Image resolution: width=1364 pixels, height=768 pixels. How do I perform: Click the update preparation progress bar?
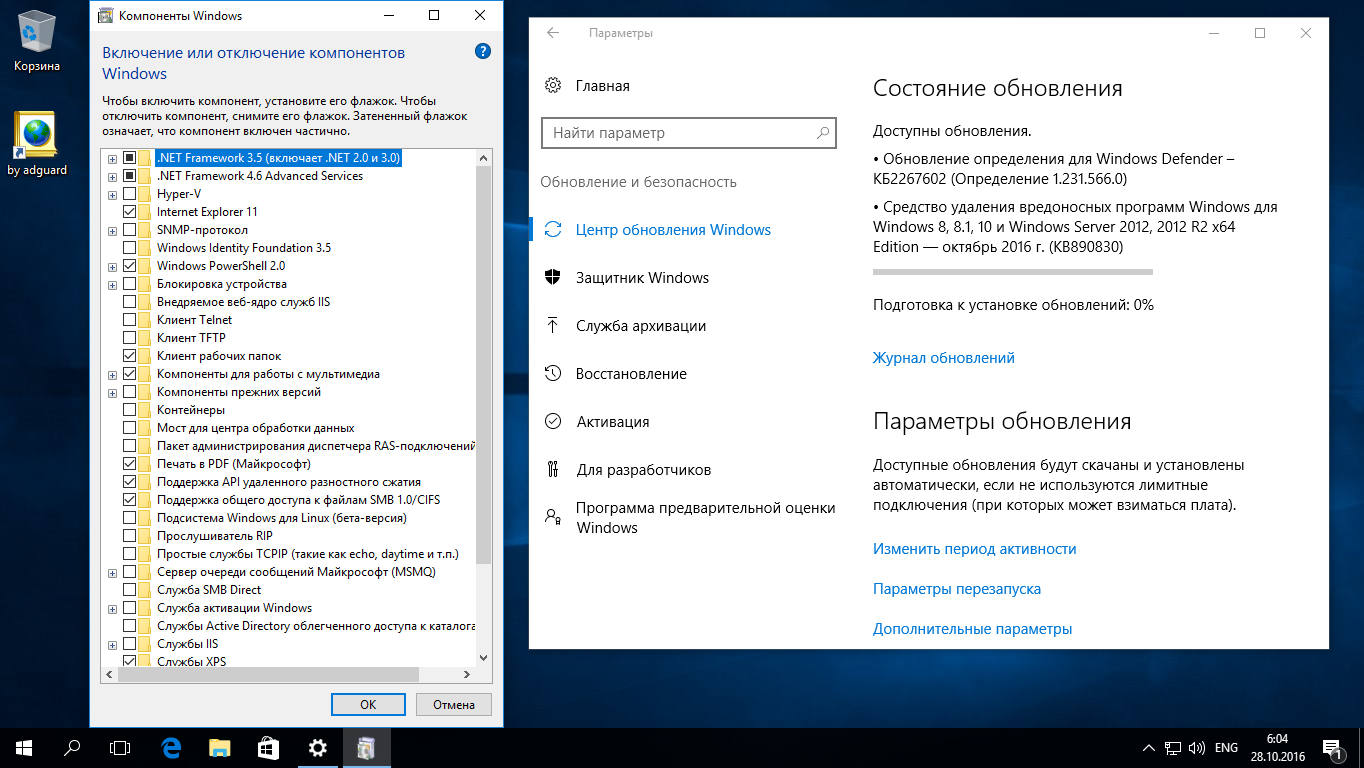[1013, 272]
